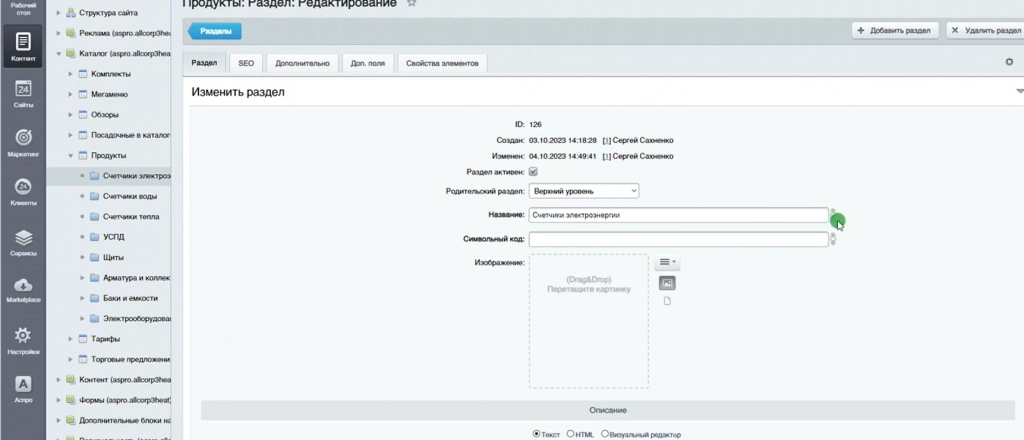Open Родительский раздел dropdown
This screenshot has height=440, width=1024.
tap(584, 191)
